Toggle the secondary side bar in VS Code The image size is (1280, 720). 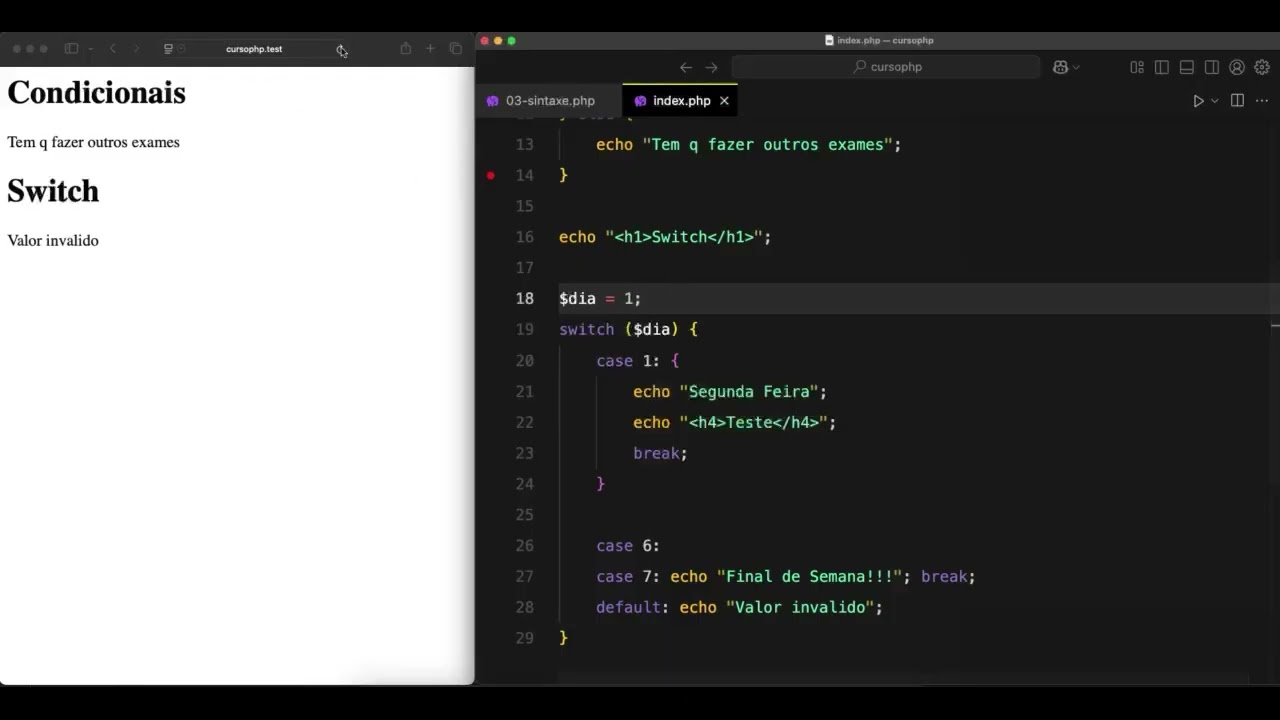tap(1212, 67)
